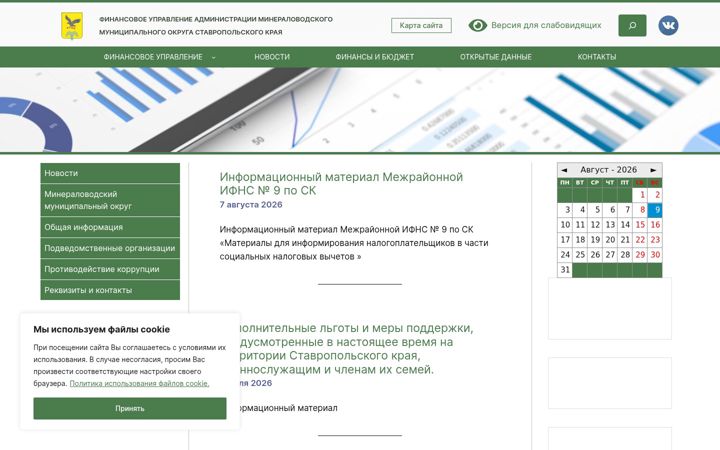
Task: Select day 31 in the calendar
Action: click(x=565, y=270)
